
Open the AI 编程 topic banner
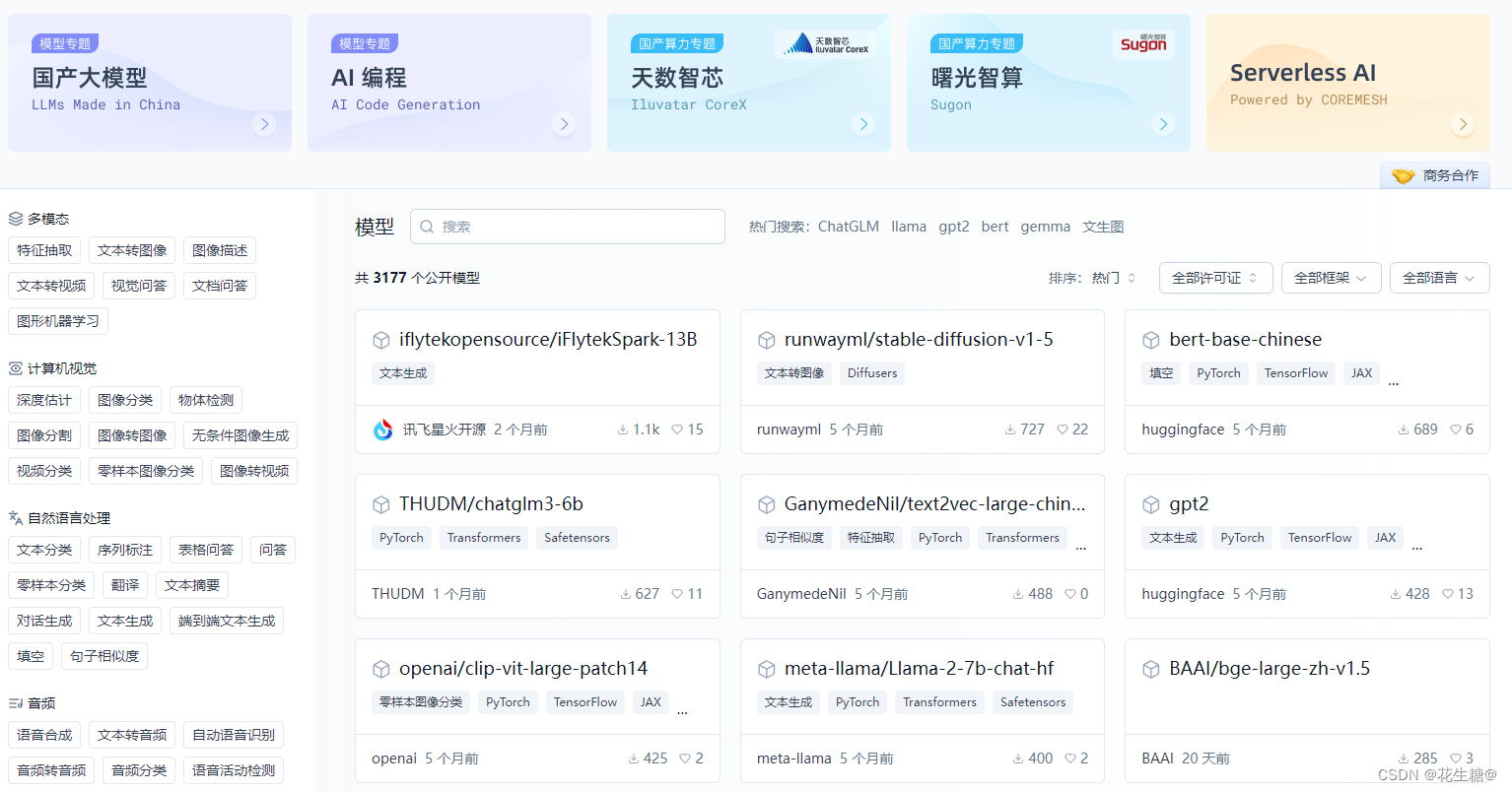(x=449, y=83)
